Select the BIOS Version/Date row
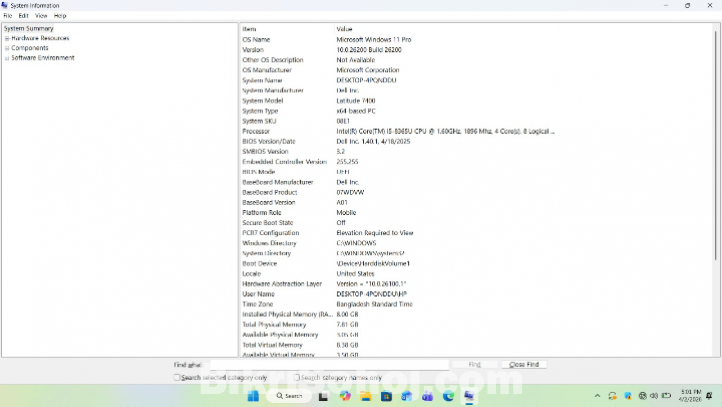This screenshot has width=722, height=407. (477, 141)
